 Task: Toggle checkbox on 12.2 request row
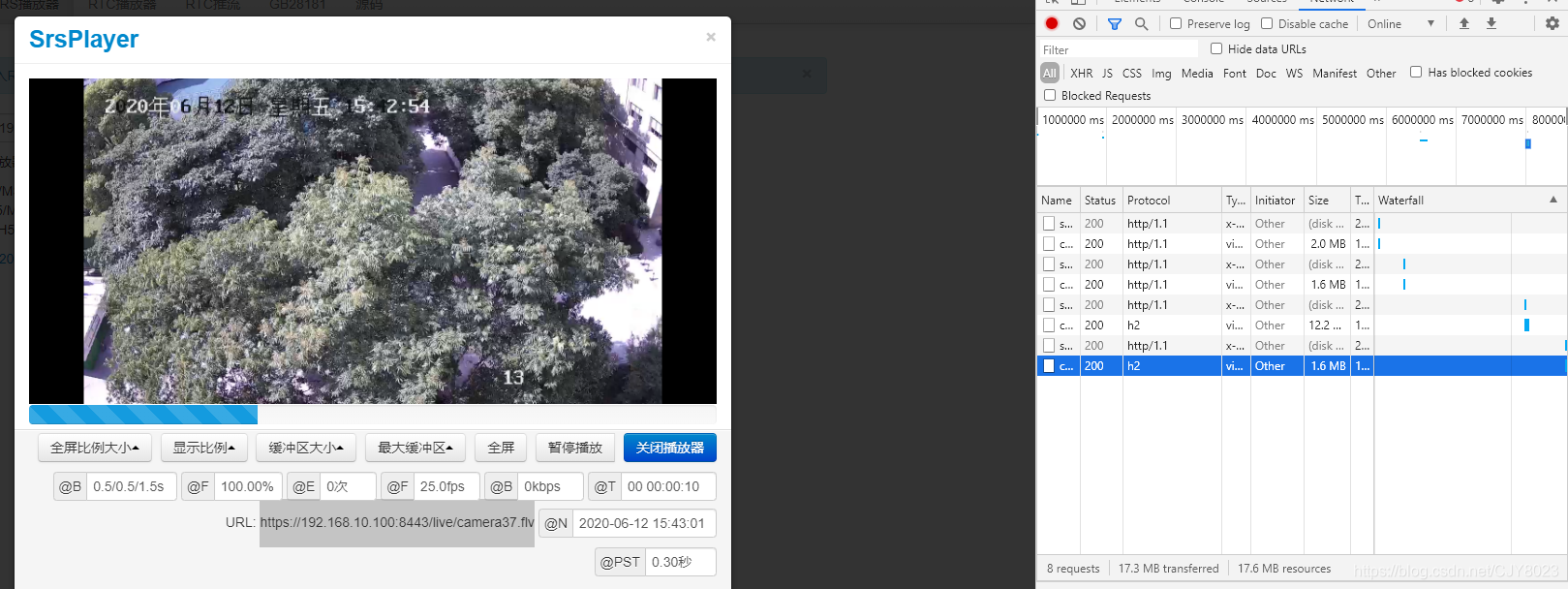click(x=1049, y=325)
